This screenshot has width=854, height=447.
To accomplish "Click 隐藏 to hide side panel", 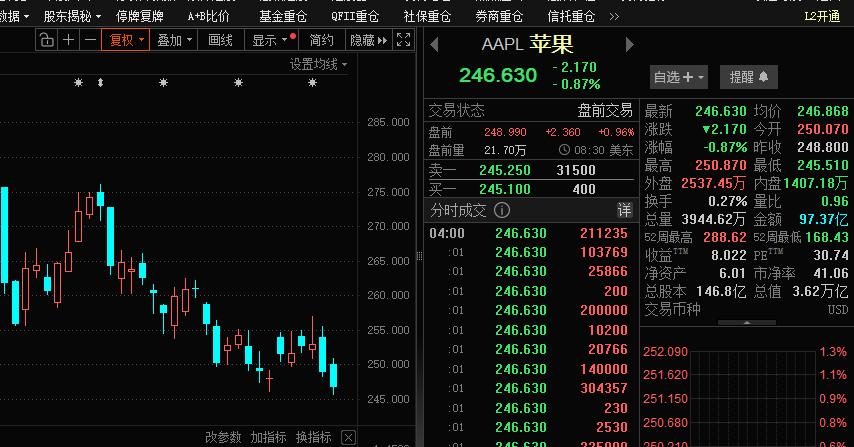I will tap(368, 40).
